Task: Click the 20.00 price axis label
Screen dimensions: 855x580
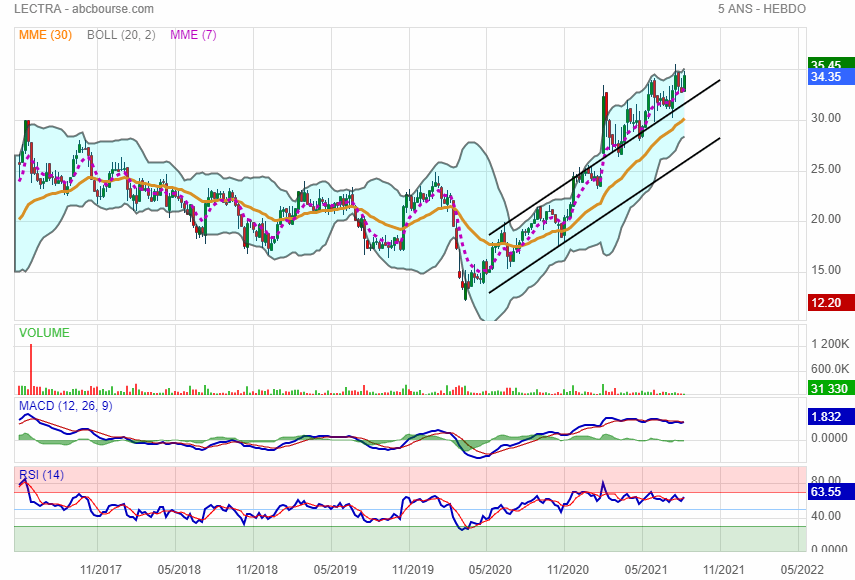Action: [826, 219]
